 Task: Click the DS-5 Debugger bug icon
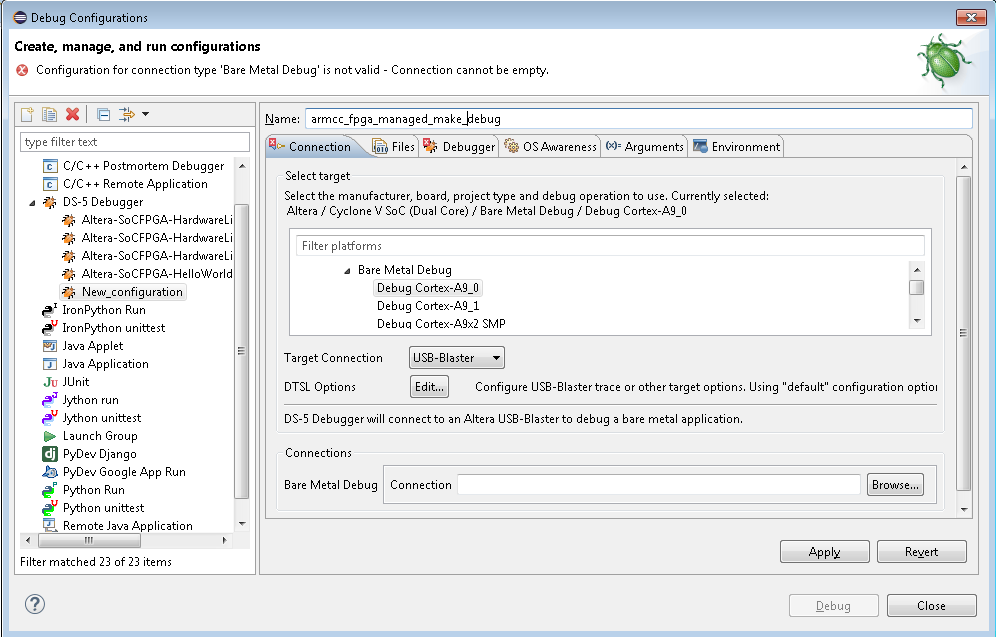tap(50, 202)
